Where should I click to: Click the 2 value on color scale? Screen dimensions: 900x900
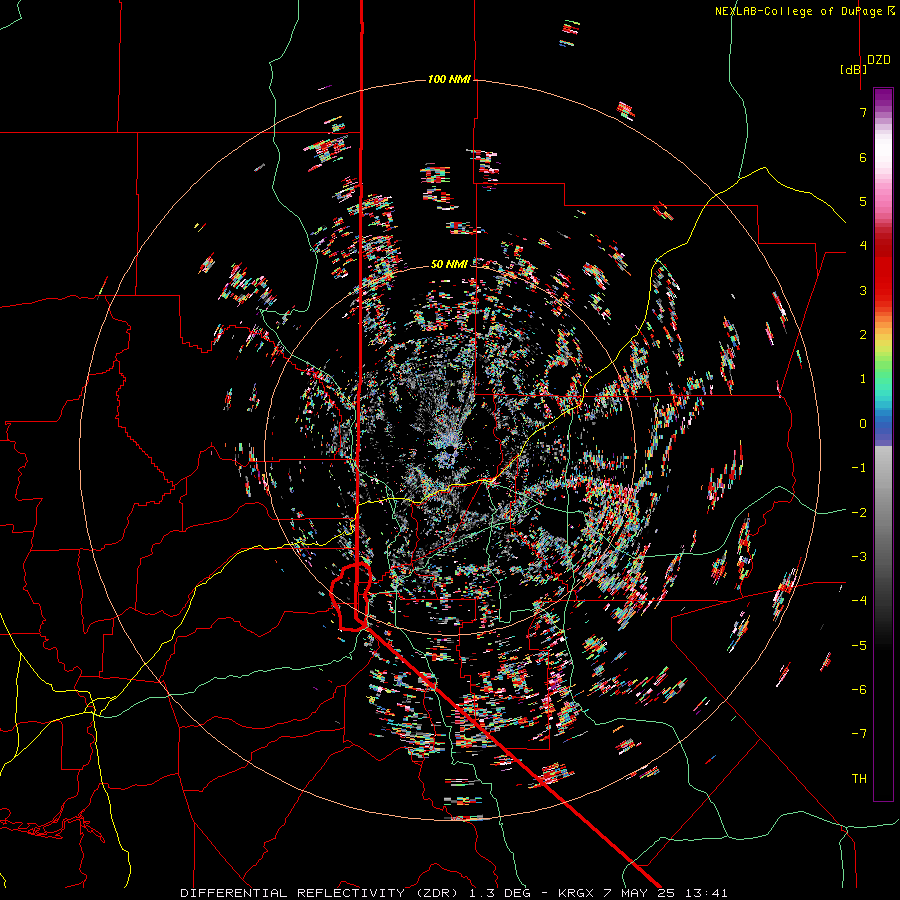(x=863, y=335)
